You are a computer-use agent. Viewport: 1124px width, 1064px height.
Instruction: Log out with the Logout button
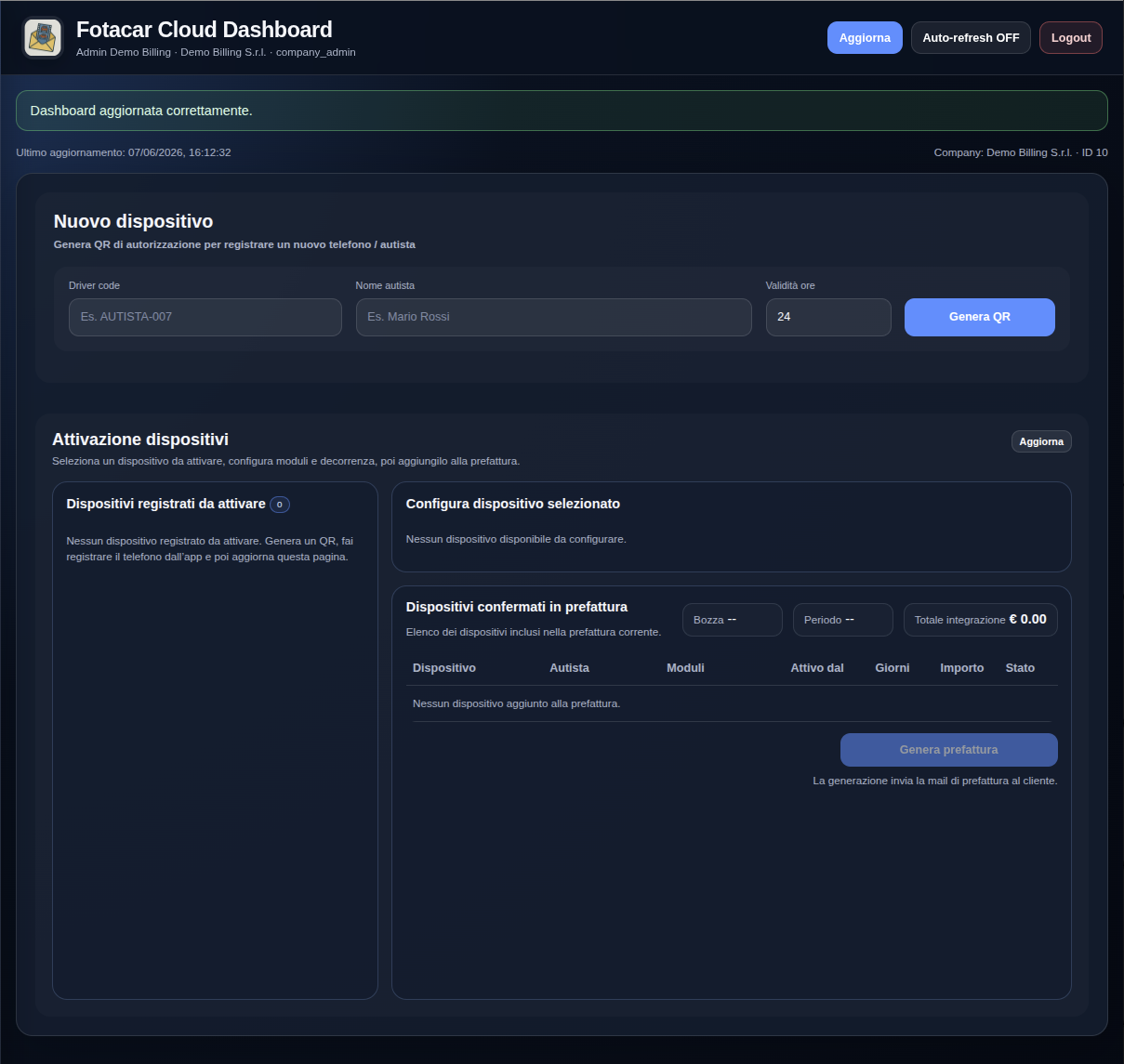1071,38
